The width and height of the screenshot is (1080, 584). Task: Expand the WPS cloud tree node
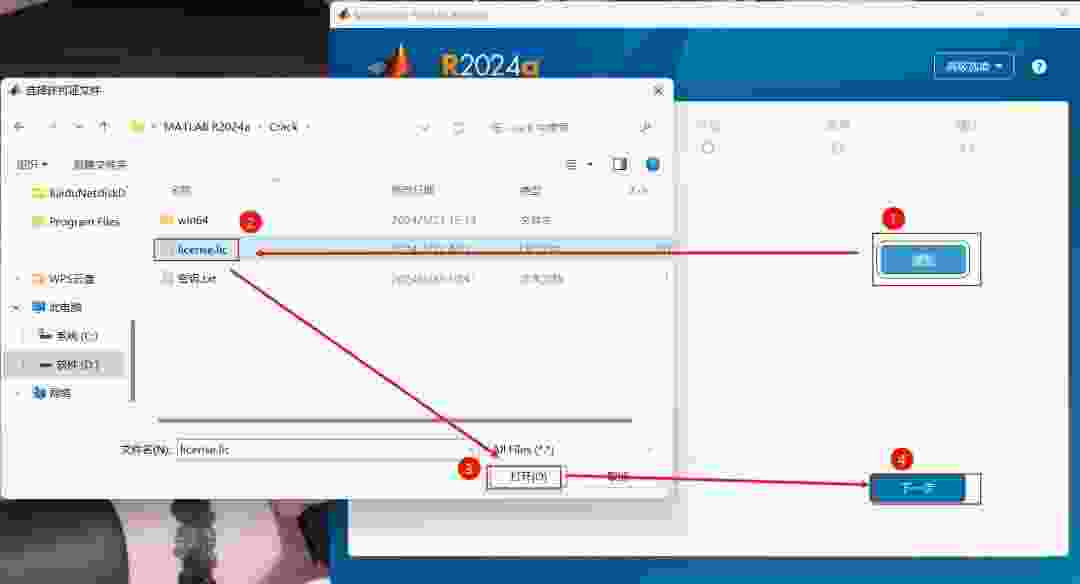click(17, 279)
